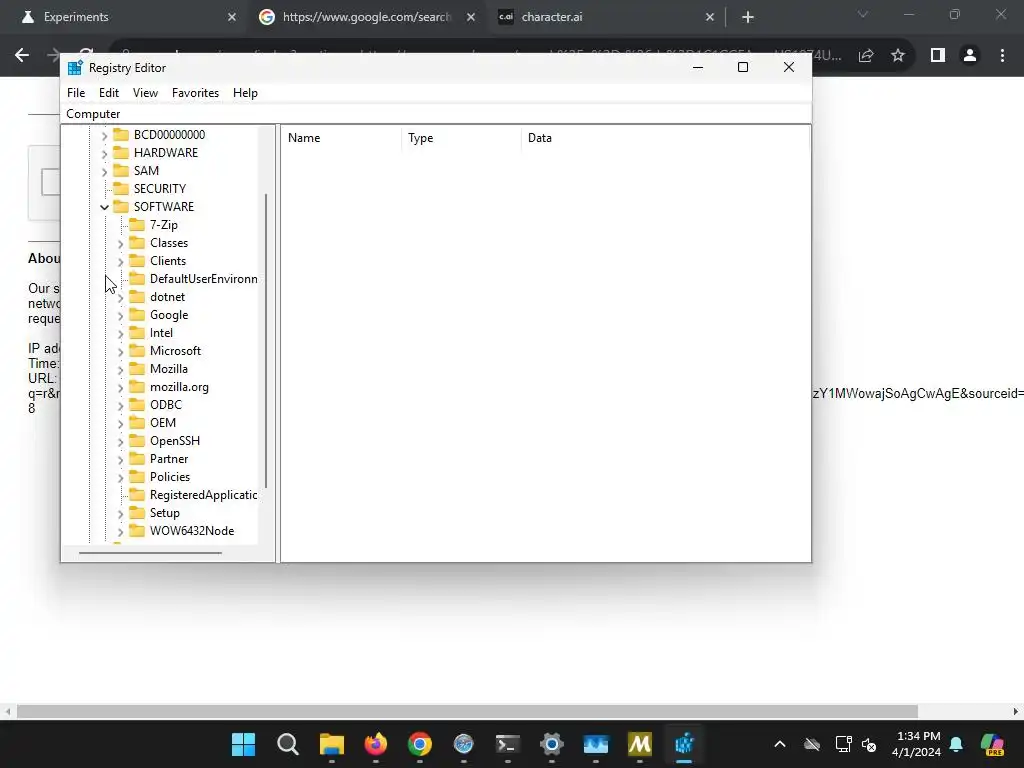This screenshot has height=768, width=1024.
Task: Open the Edit menu in Registry Editor
Action: point(108,93)
